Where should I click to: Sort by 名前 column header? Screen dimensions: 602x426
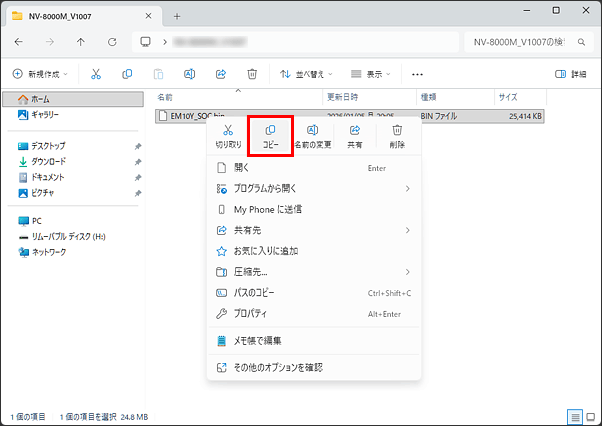(239, 97)
